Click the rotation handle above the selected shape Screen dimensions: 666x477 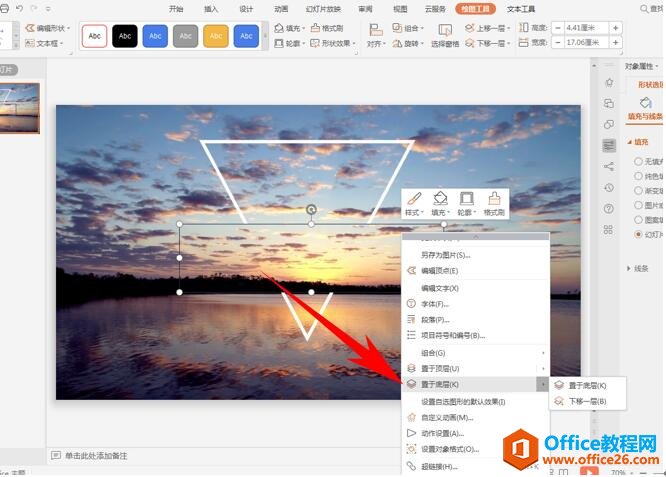coord(311,209)
